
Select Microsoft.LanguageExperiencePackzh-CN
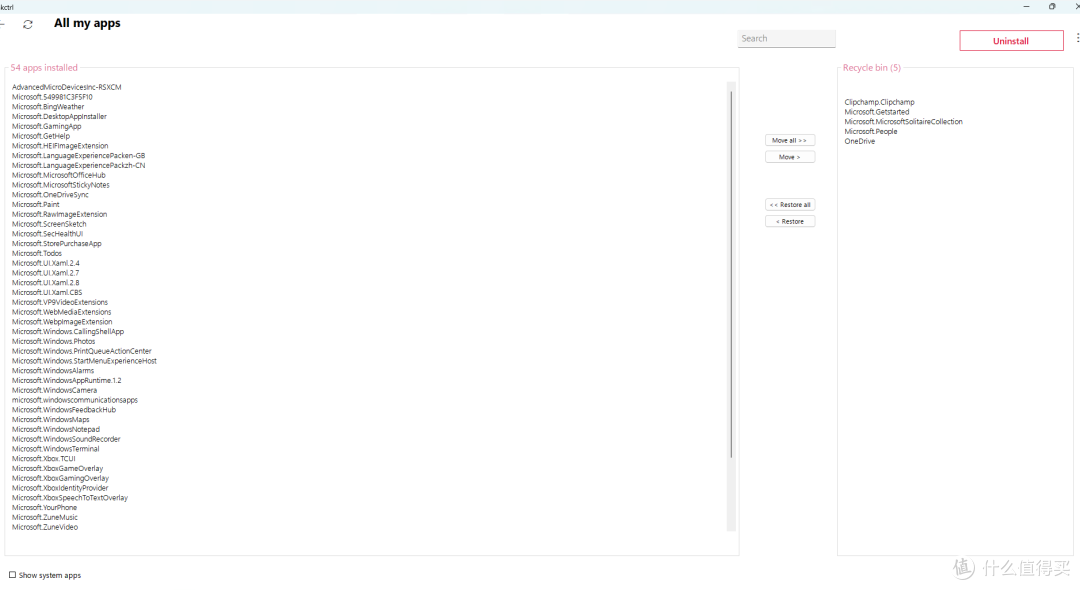pyautogui.click(x=79, y=165)
